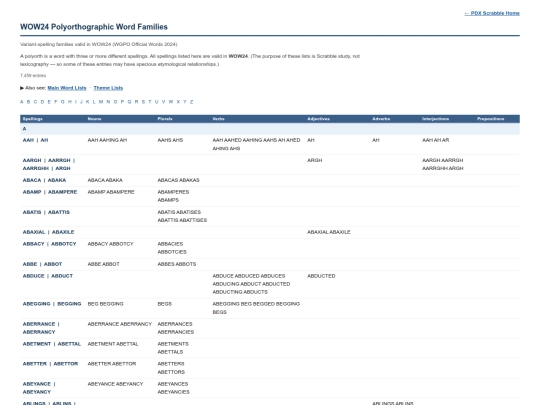Click 'AAH AH AR' in the Interjections column
The image size is (540, 405).
click(x=436, y=140)
